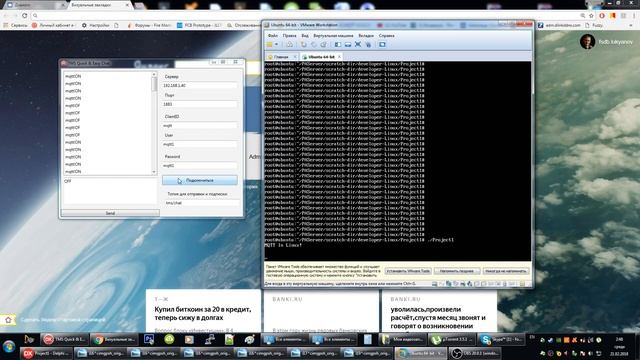This screenshot has height=360, width=640.
Task: Close the Ubuntu 64-bit tab
Action: [x=339, y=57]
